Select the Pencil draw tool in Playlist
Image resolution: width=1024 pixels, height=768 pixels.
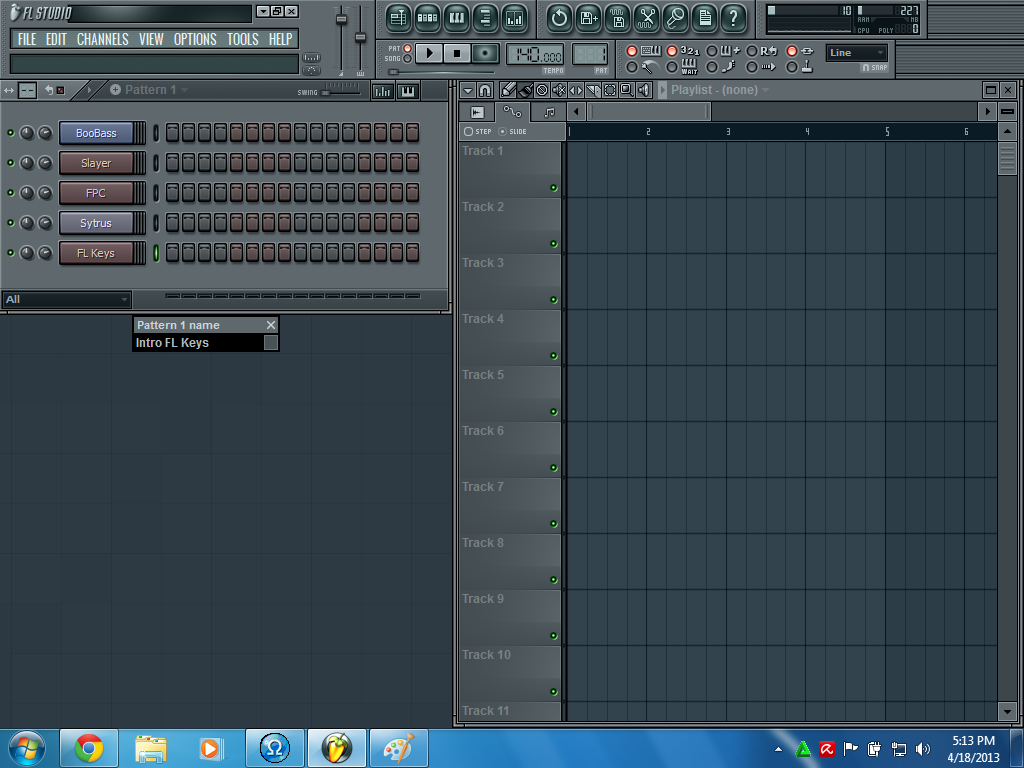coord(508,90)
